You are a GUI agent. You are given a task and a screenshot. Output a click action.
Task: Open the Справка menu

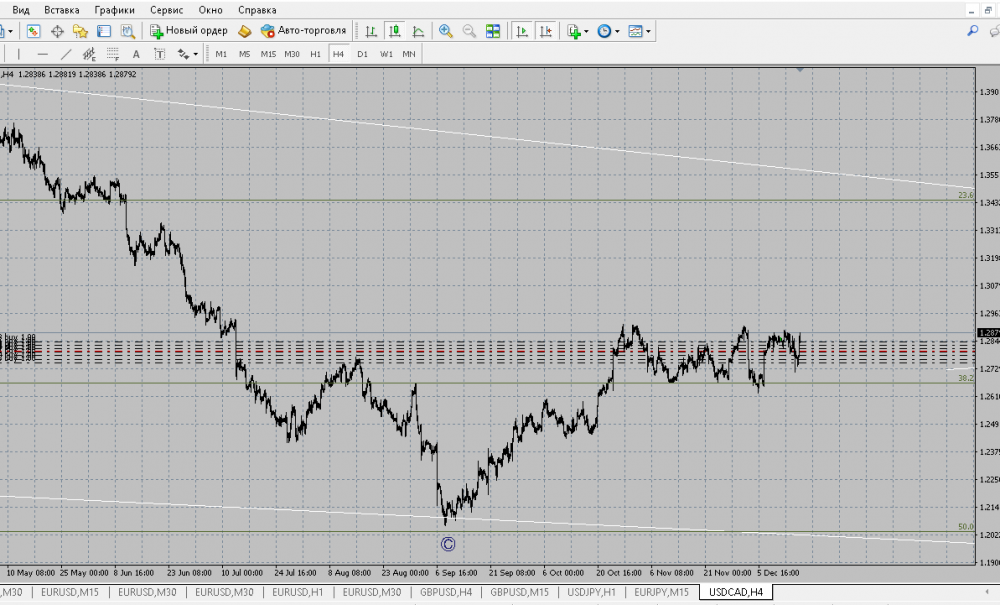[x=257, y=10]
